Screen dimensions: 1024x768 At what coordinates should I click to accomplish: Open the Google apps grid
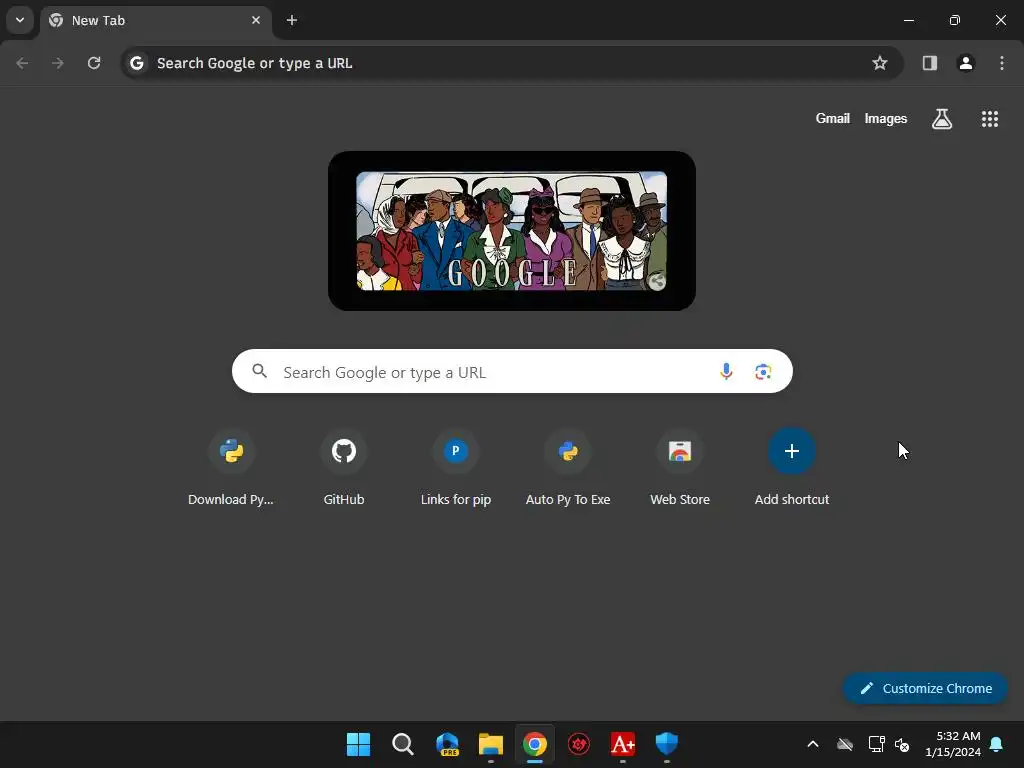tap(990, 119)
